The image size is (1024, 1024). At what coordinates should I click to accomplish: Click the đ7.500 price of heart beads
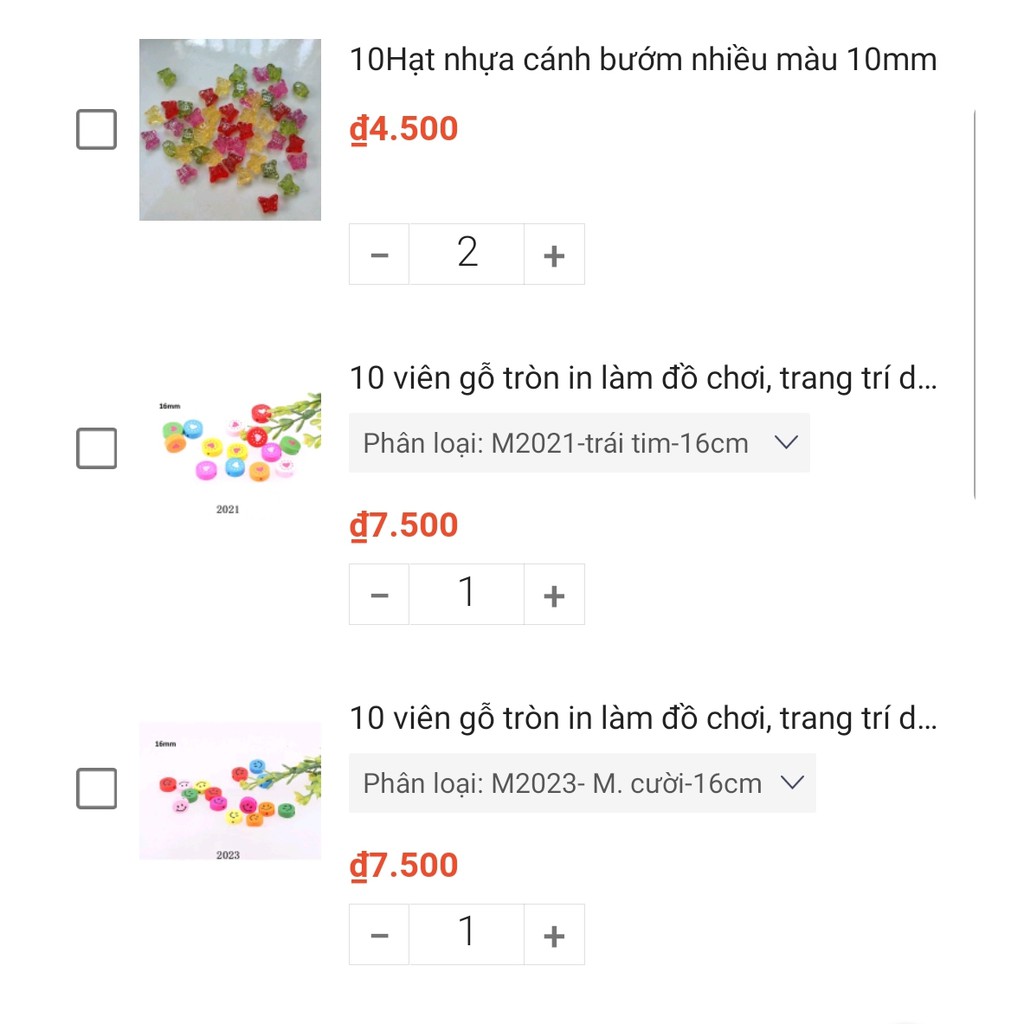pos(402,524)
